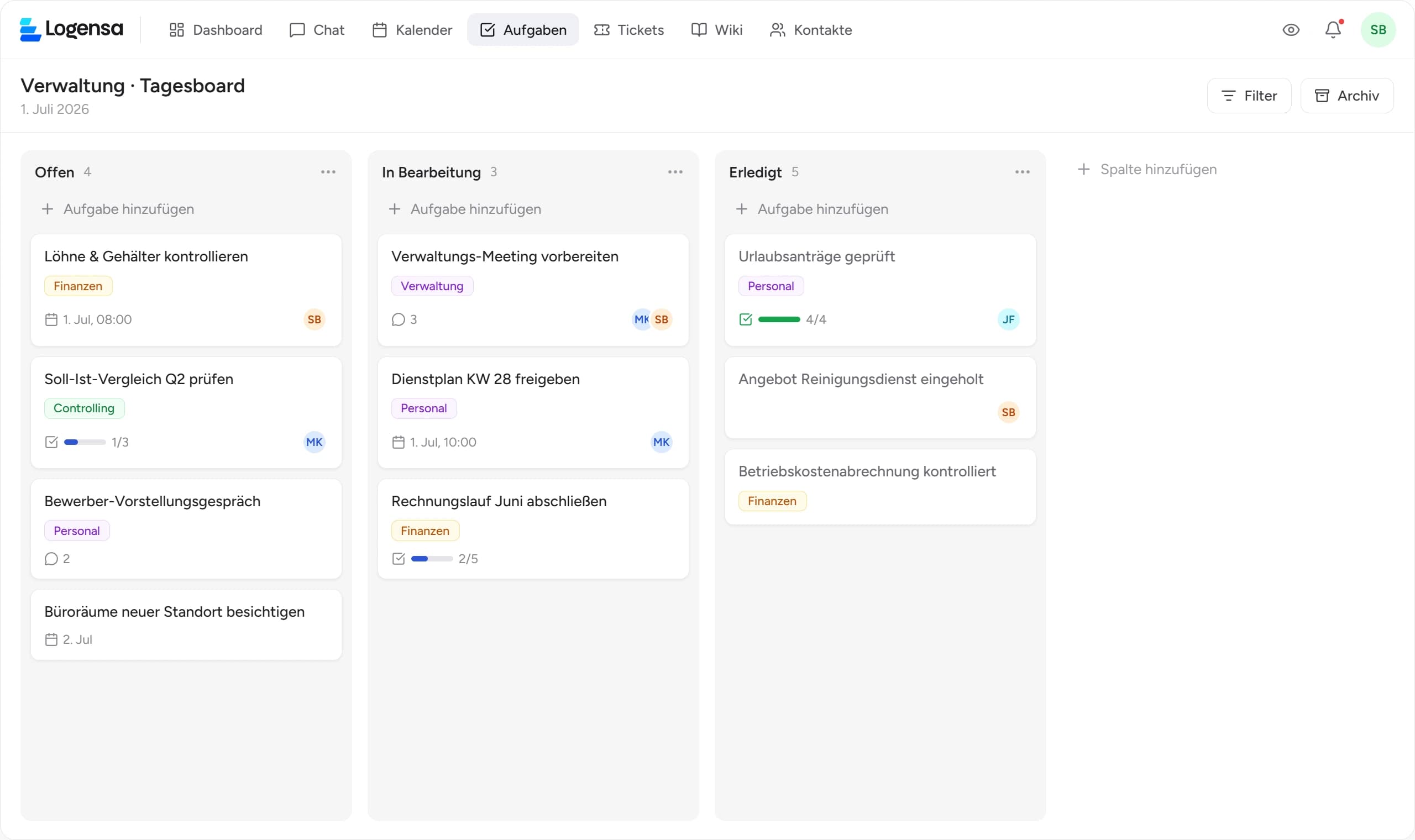Click green progress bar on Urlaubsanträge card
Image resolution: width=1415 pixels, height=840 pixels.
[x=779, y=319]
